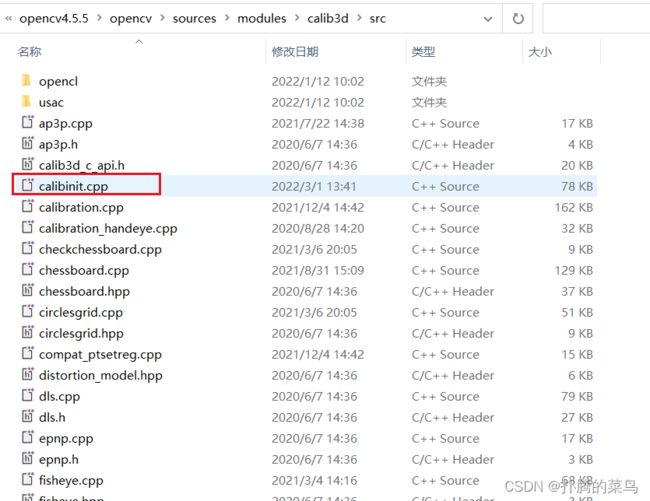
Task: Select the dls.h file icon
Action: (27, 416)
